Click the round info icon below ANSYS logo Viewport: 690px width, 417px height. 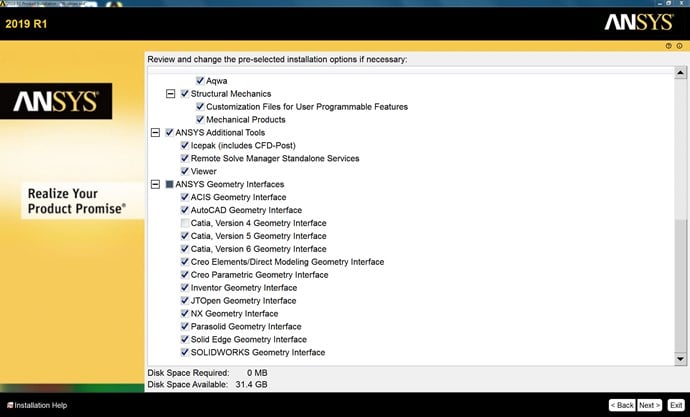point(679,46)
